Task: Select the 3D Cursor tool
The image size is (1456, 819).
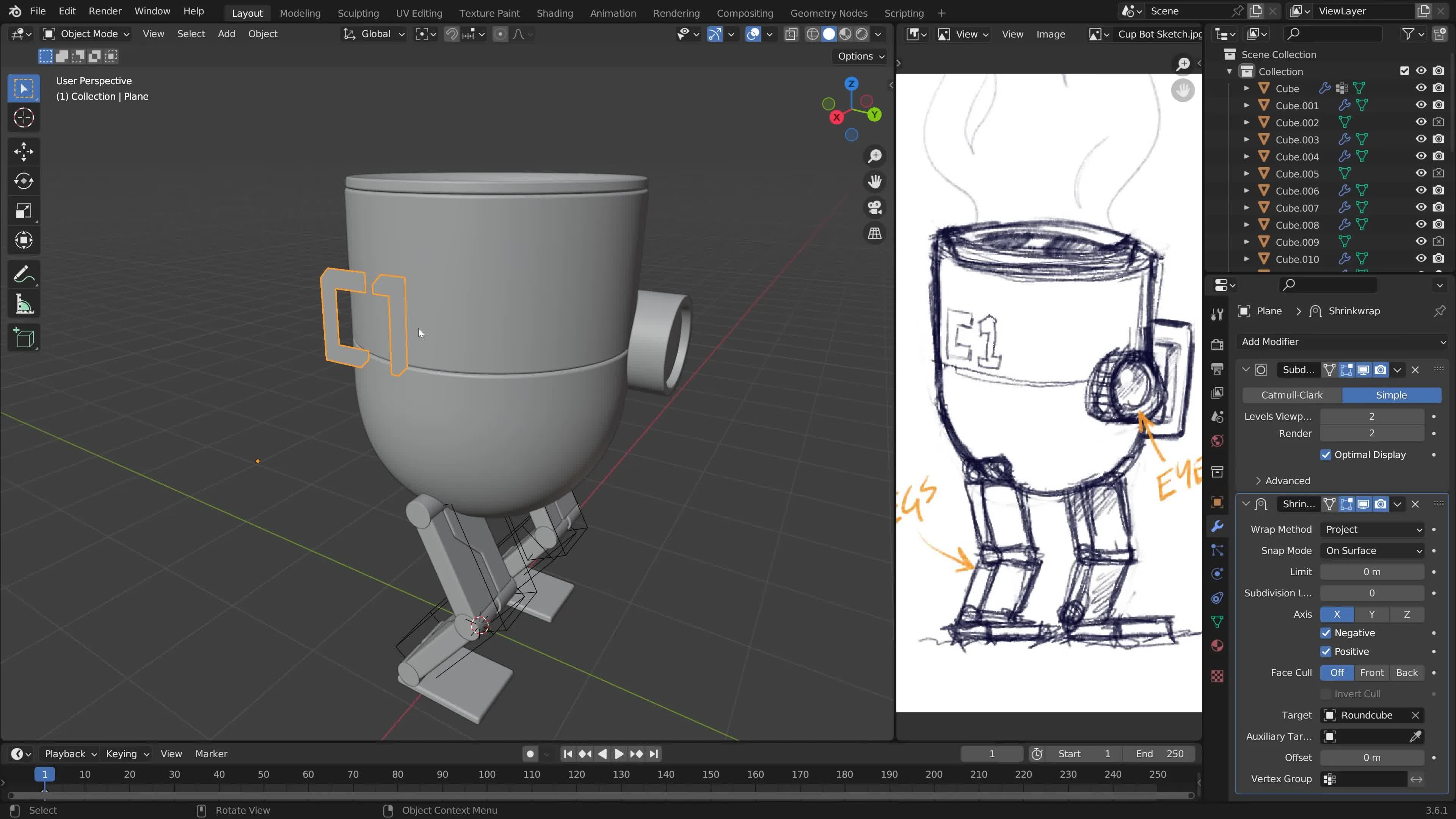Action: [24, 118]
